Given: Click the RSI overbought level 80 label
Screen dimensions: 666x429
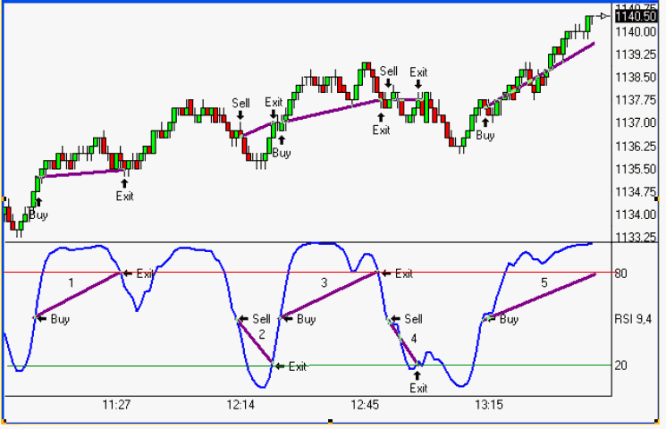Looking at the screenshot, I should (x=621, y=272).
